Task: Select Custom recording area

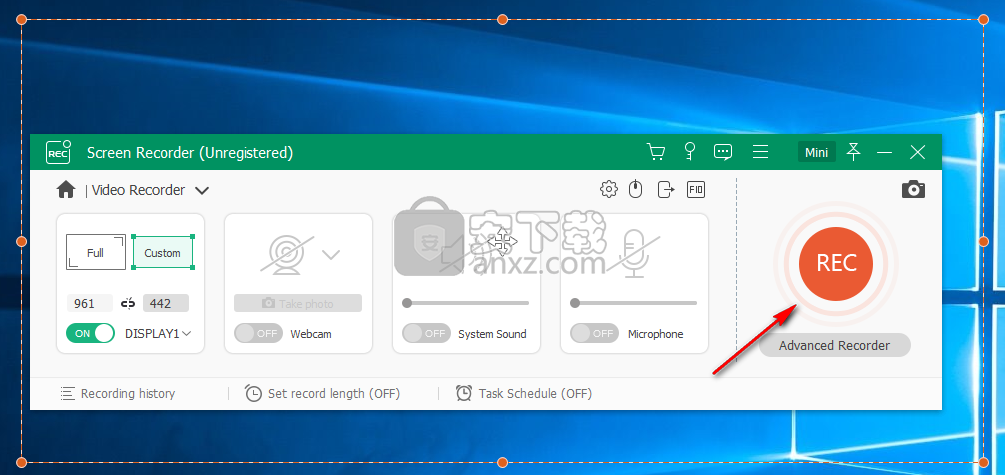Action: (163, 253)
